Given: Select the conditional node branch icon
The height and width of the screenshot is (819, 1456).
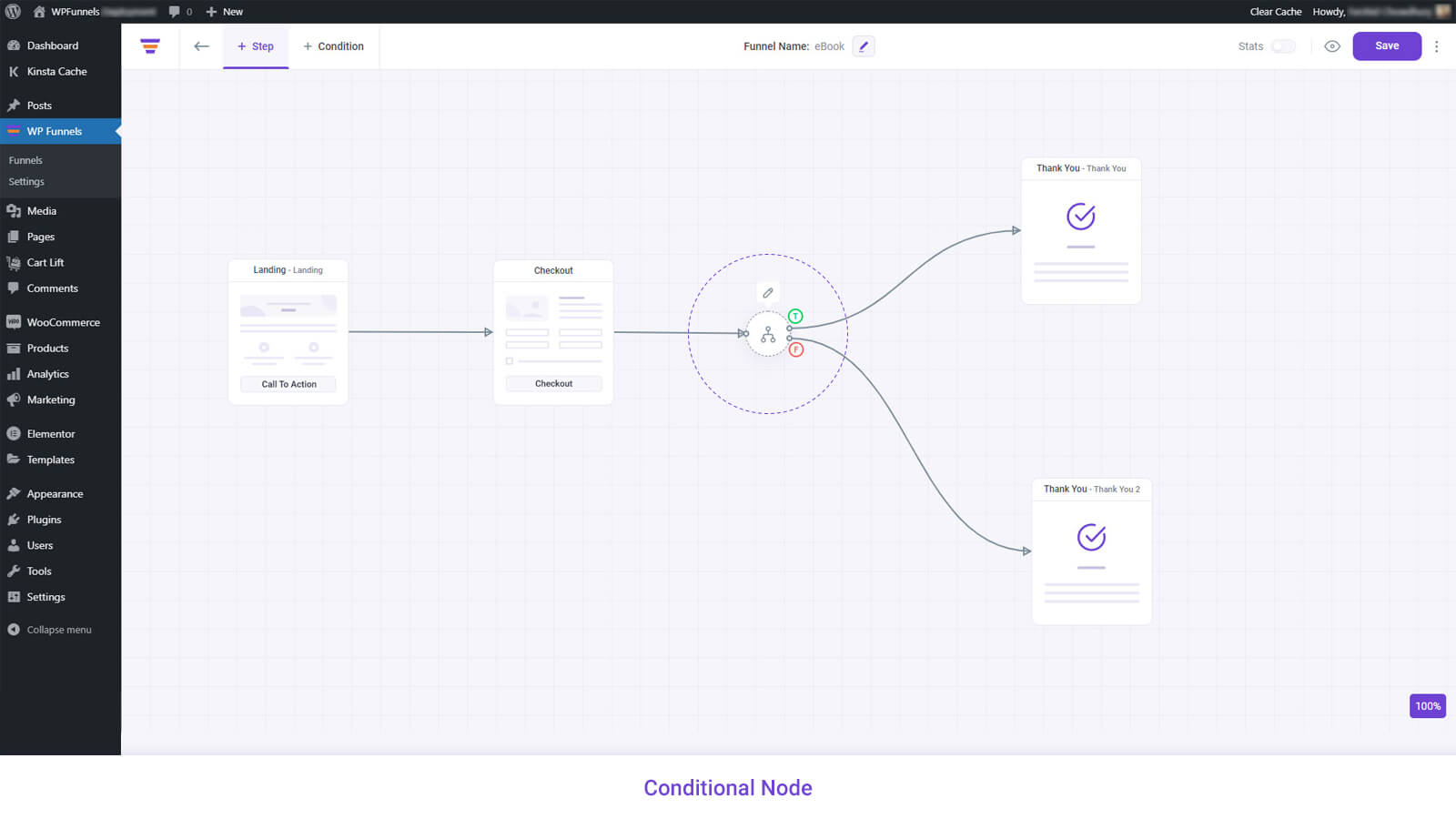Looking at the screenshot, I should (768, 335).
